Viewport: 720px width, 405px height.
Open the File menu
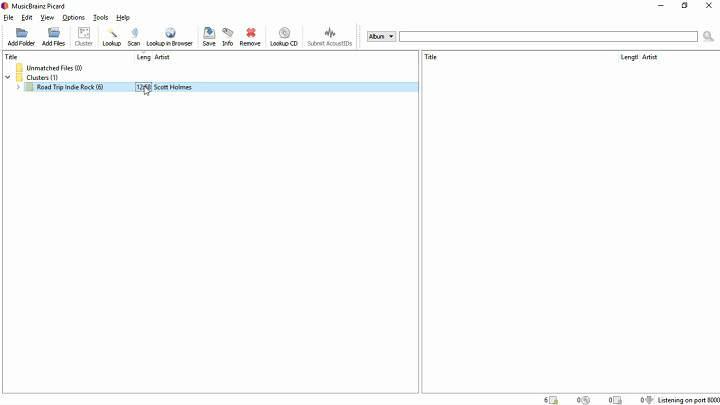point(8,18)
